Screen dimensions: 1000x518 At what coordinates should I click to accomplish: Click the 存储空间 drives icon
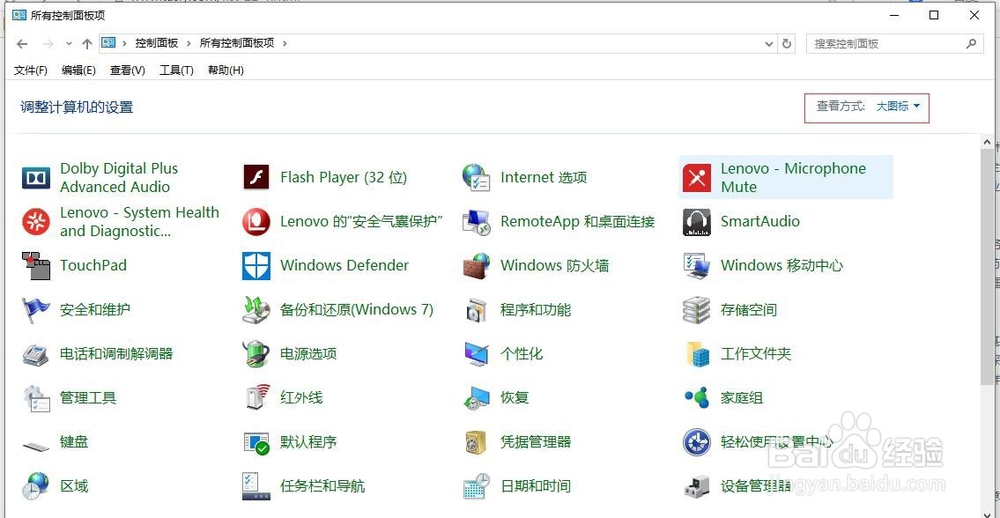(x=696, y=310)
